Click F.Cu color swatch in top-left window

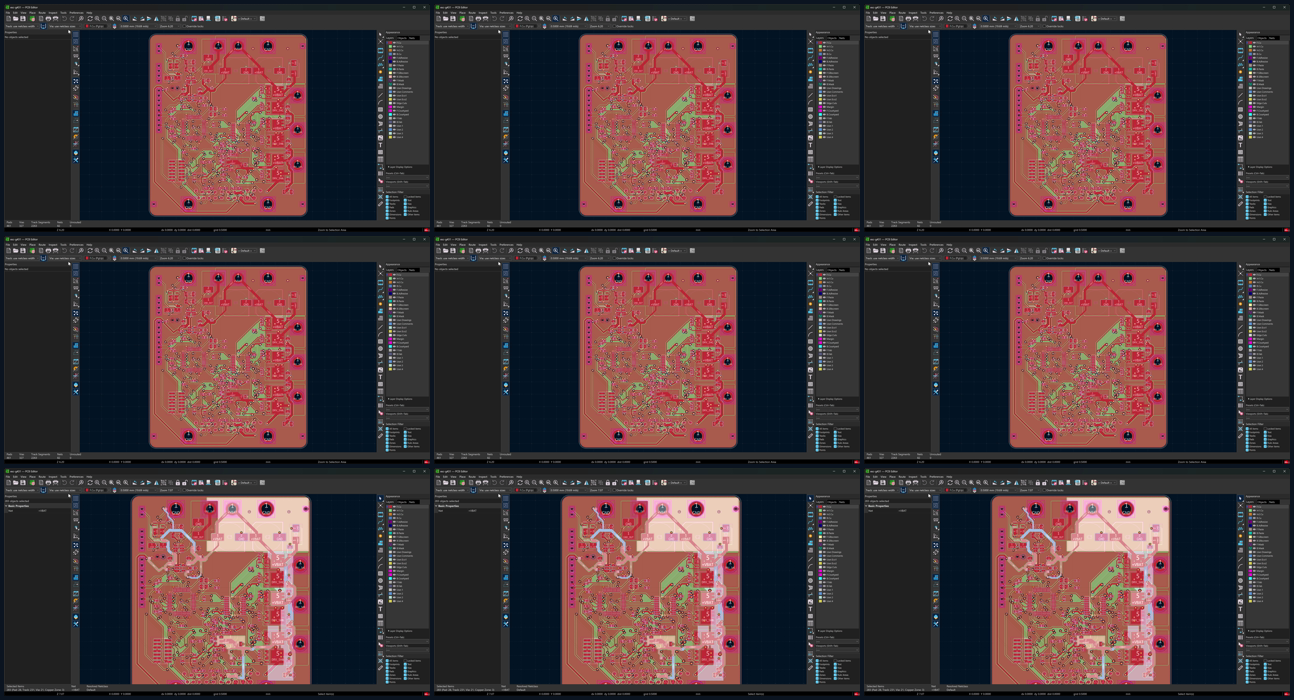390,42
